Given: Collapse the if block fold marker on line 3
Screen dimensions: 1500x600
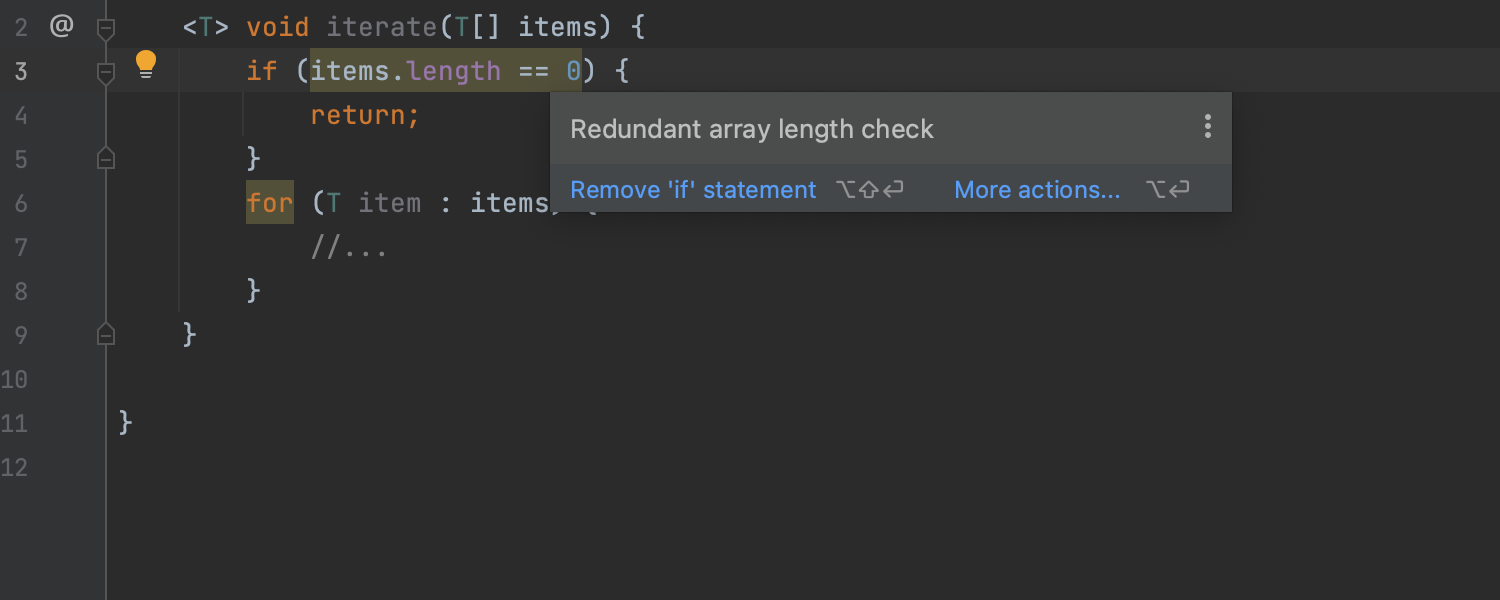Looking at the screenshot, I should (106, 72).
